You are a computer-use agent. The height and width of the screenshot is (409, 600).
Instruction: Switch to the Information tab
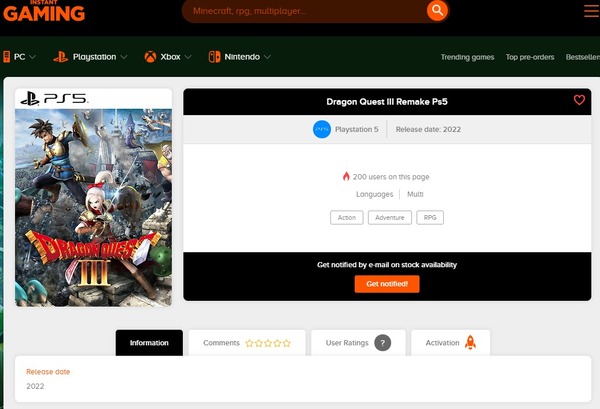pyautogui.click(x=149, y=343)
